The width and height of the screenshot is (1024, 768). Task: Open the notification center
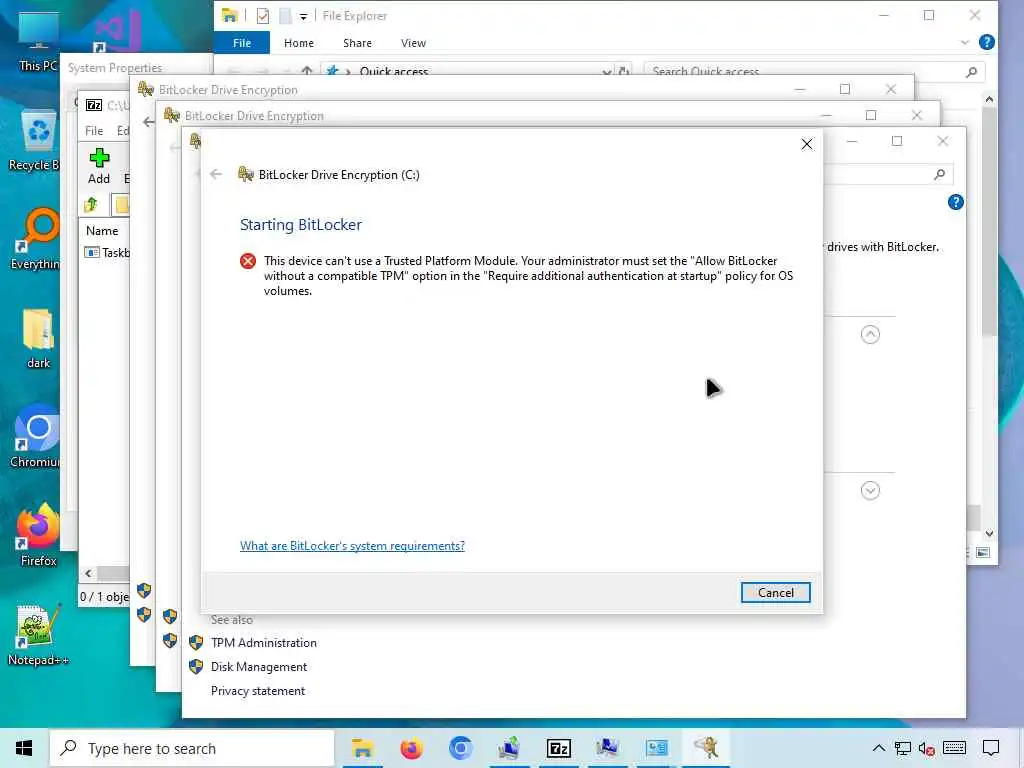pos(991,748)
